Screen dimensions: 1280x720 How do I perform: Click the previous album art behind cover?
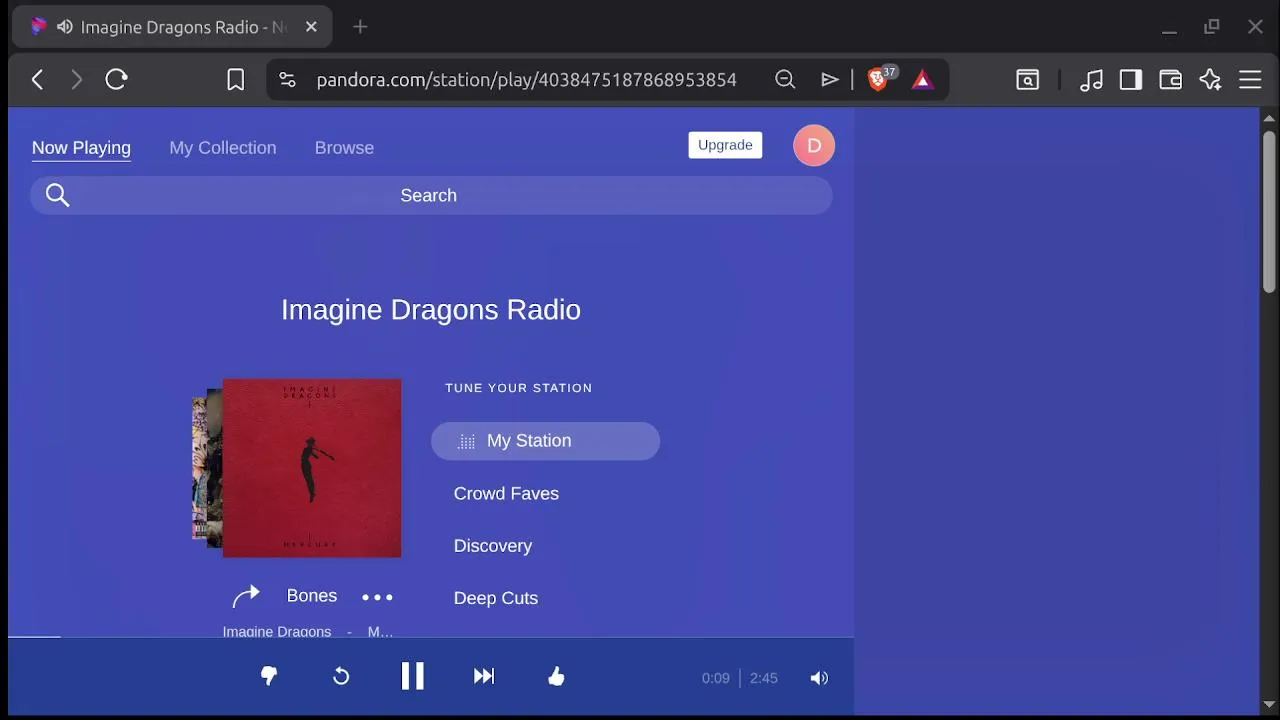tap(214, 468)
